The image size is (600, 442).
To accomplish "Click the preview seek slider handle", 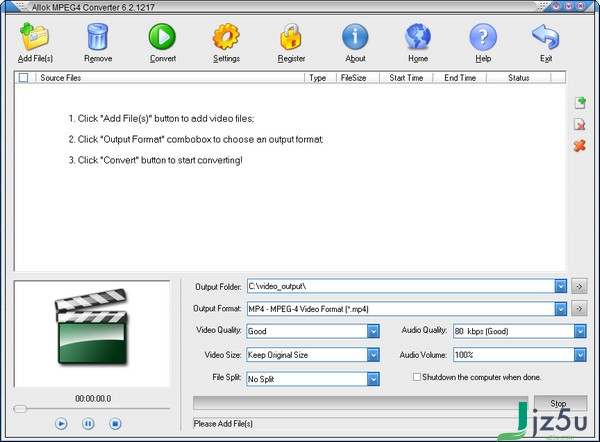I will point(20,409).
